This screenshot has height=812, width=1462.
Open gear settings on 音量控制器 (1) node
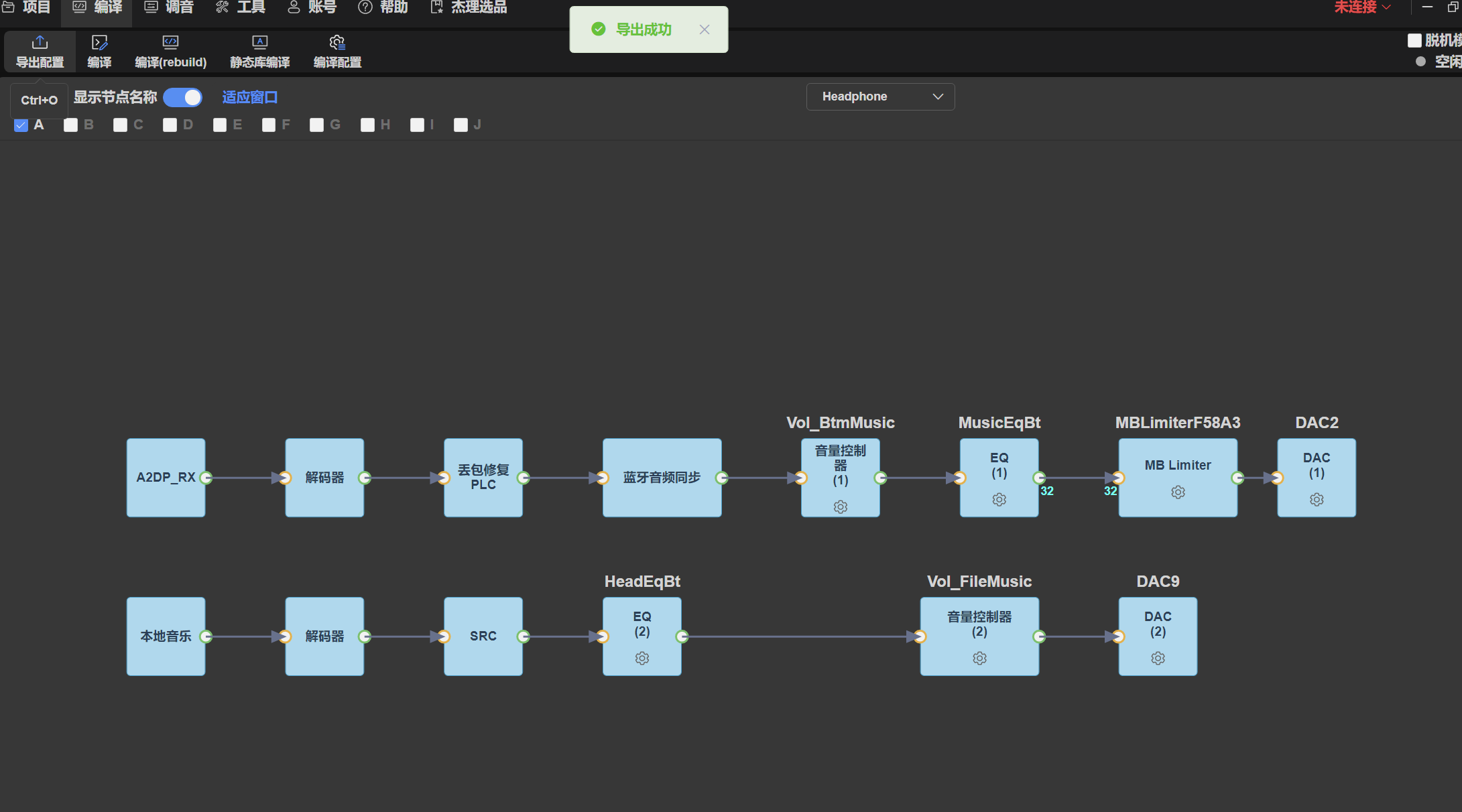pos(840,507)
